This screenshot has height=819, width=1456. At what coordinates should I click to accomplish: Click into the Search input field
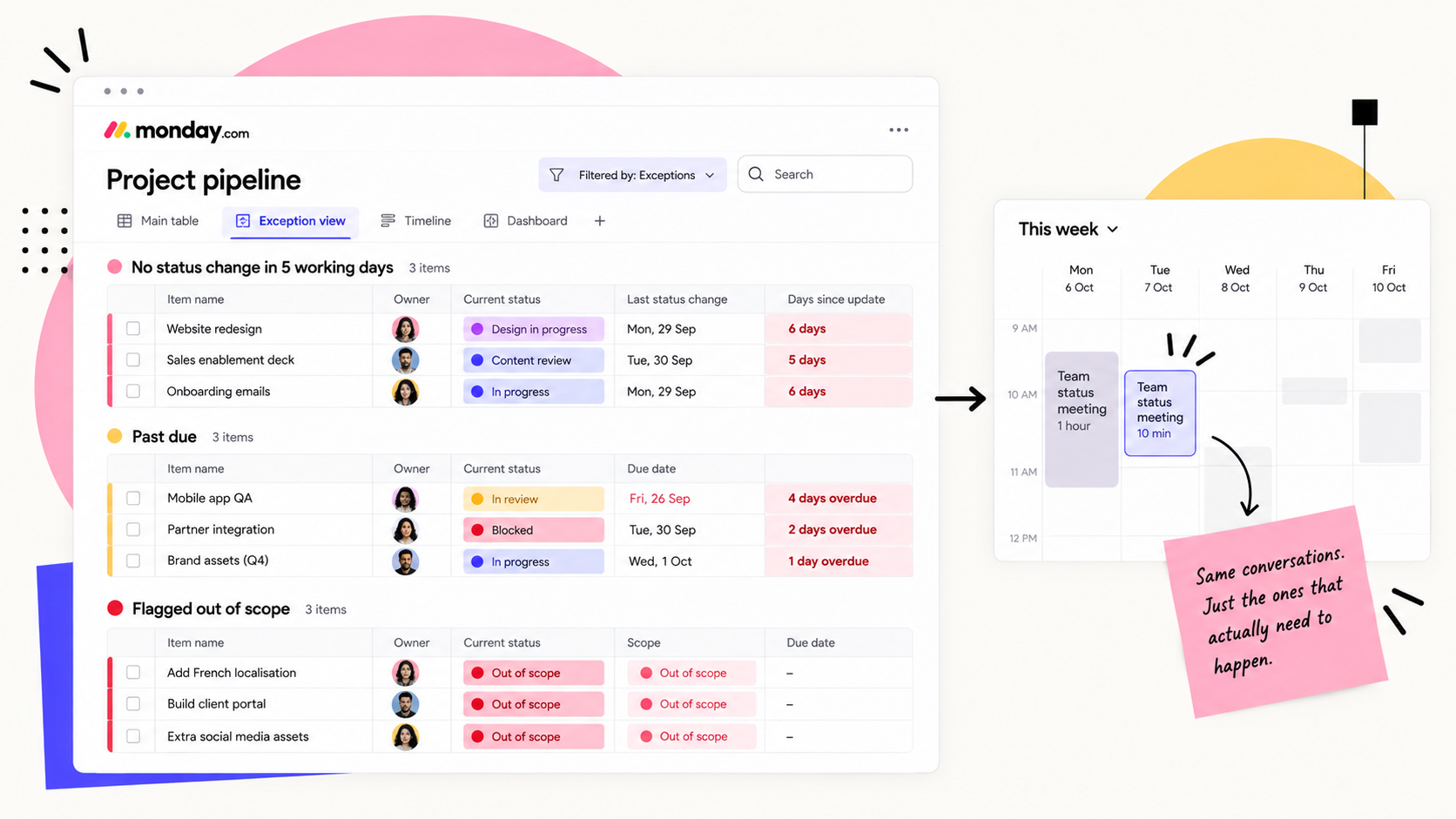tap(825, 174)
